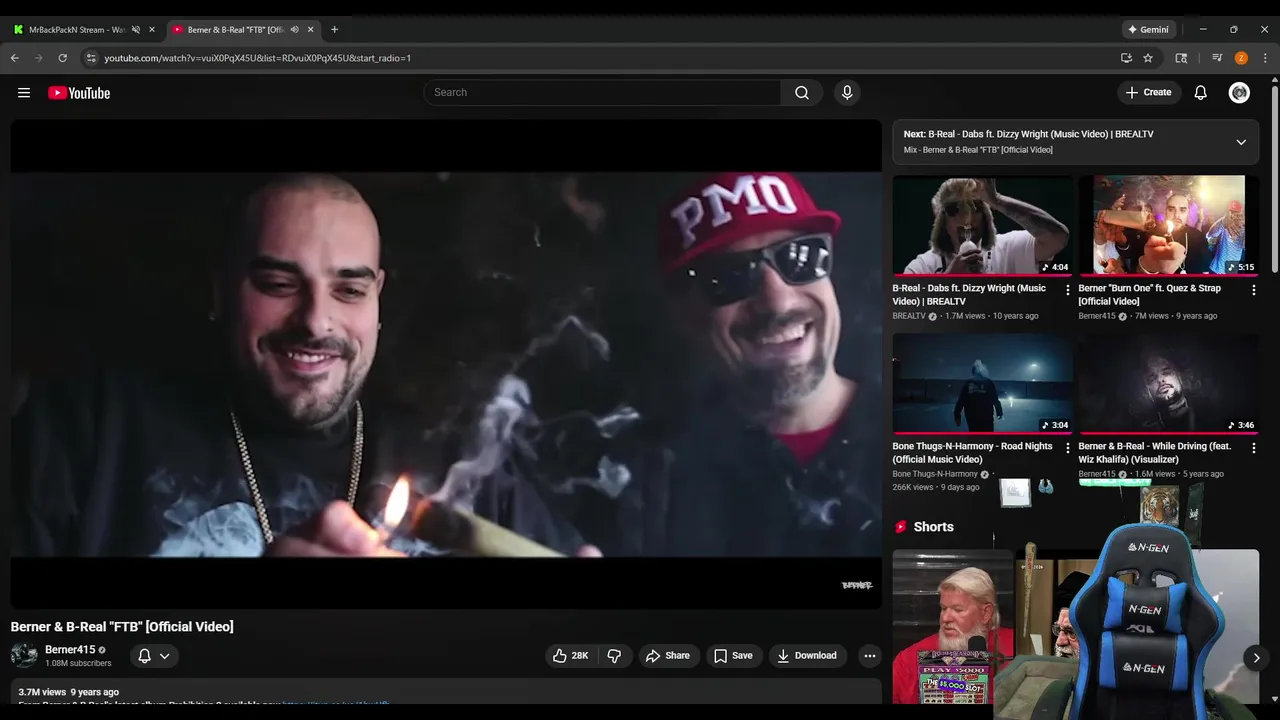Open more actions ellipsis under video
Screen dimensions: 1280x720
(870, 656)
